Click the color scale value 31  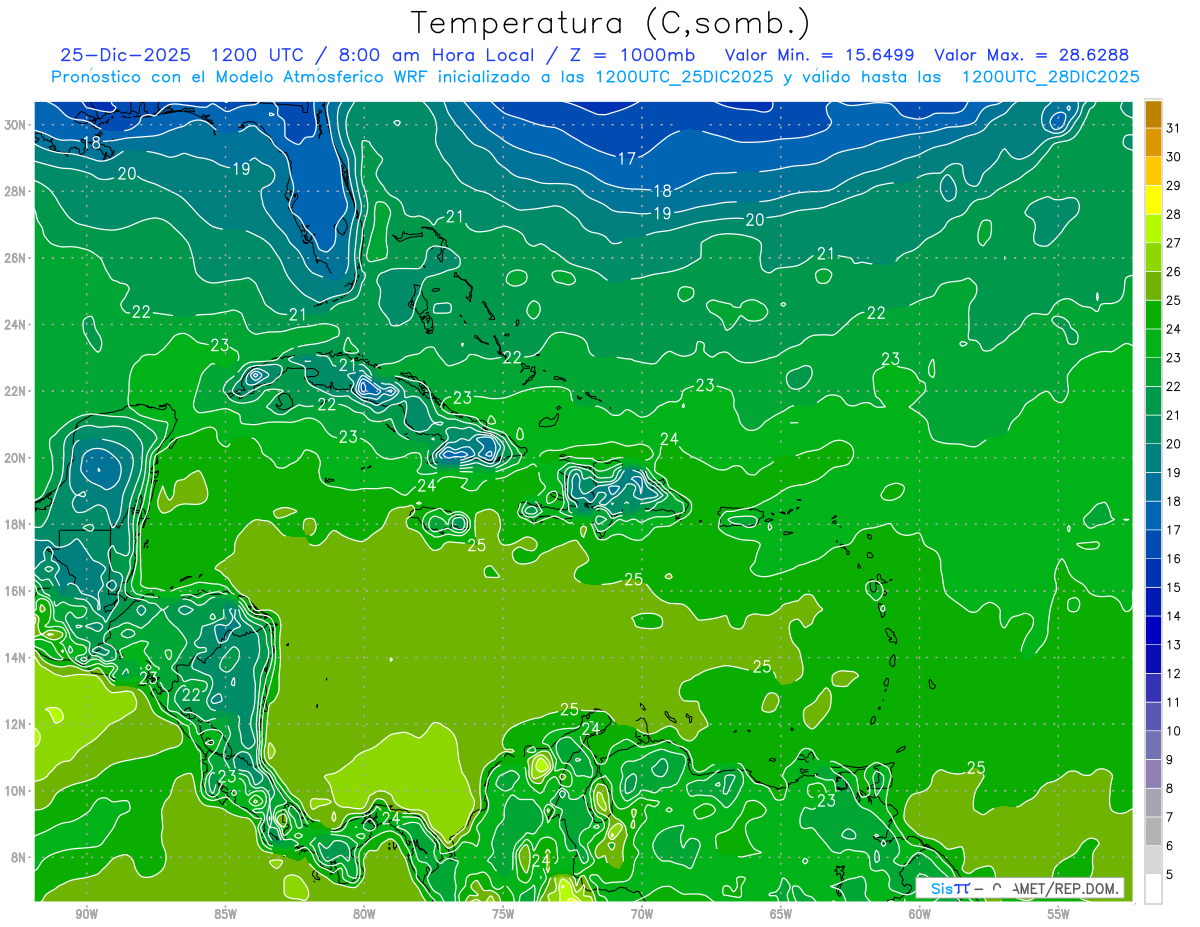pos(1174,128)
